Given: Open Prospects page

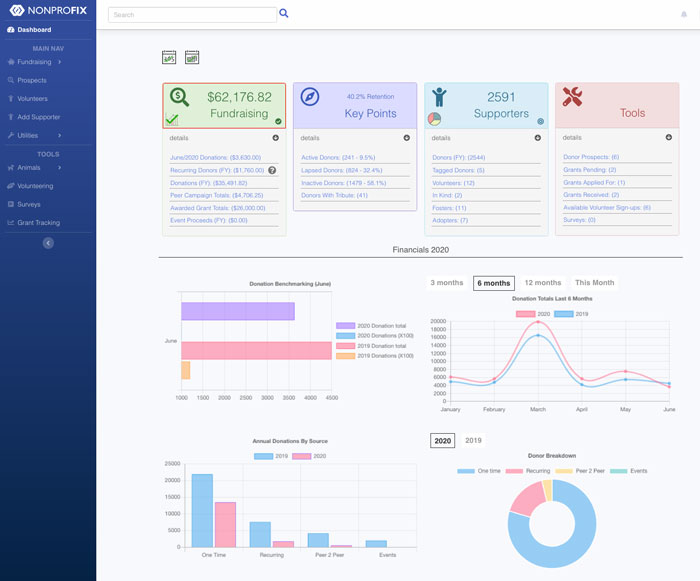Looking at the screenshot, I should point(32,80).
